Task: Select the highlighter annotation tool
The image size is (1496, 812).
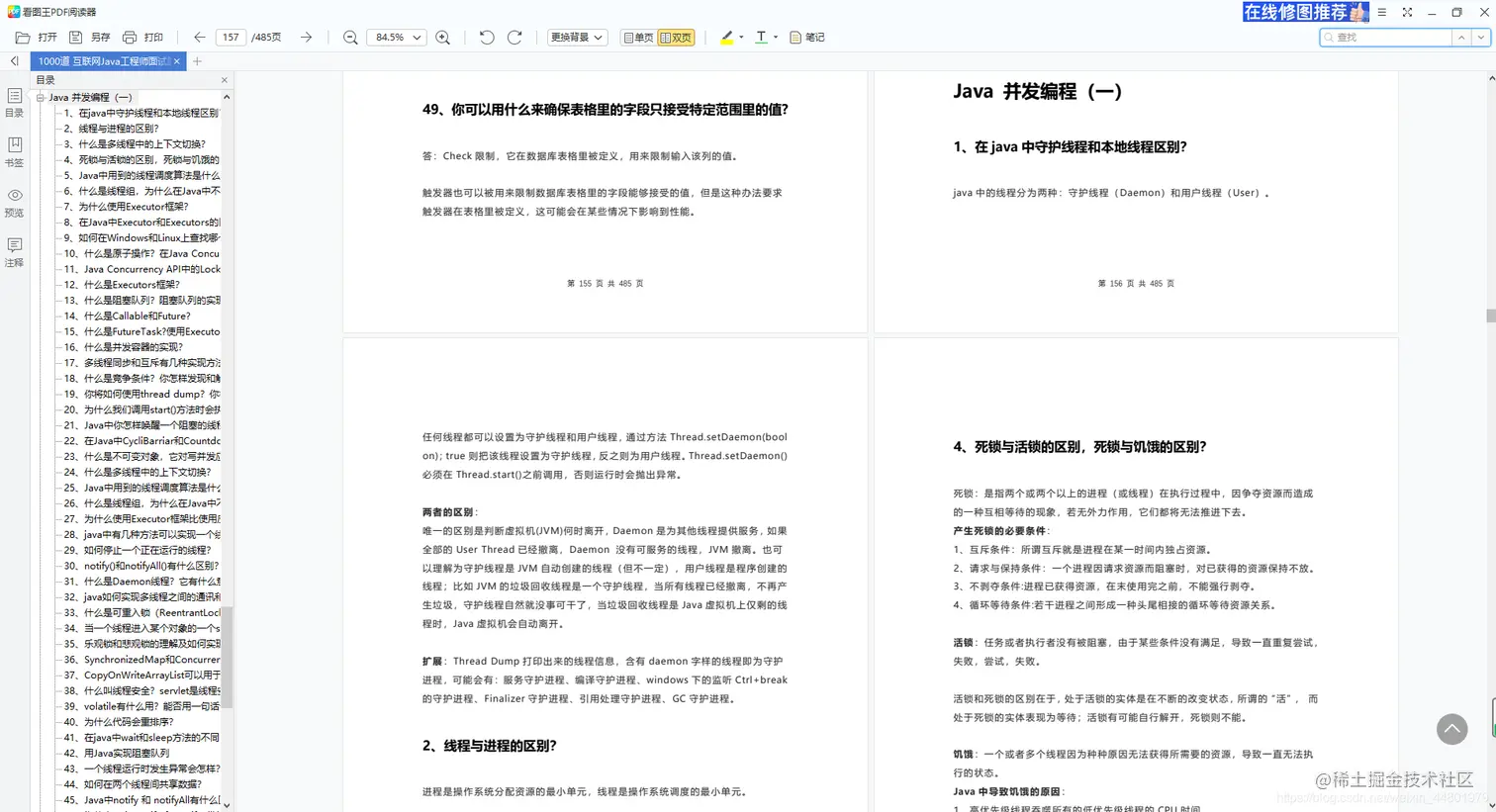Action: pos(729,37)
